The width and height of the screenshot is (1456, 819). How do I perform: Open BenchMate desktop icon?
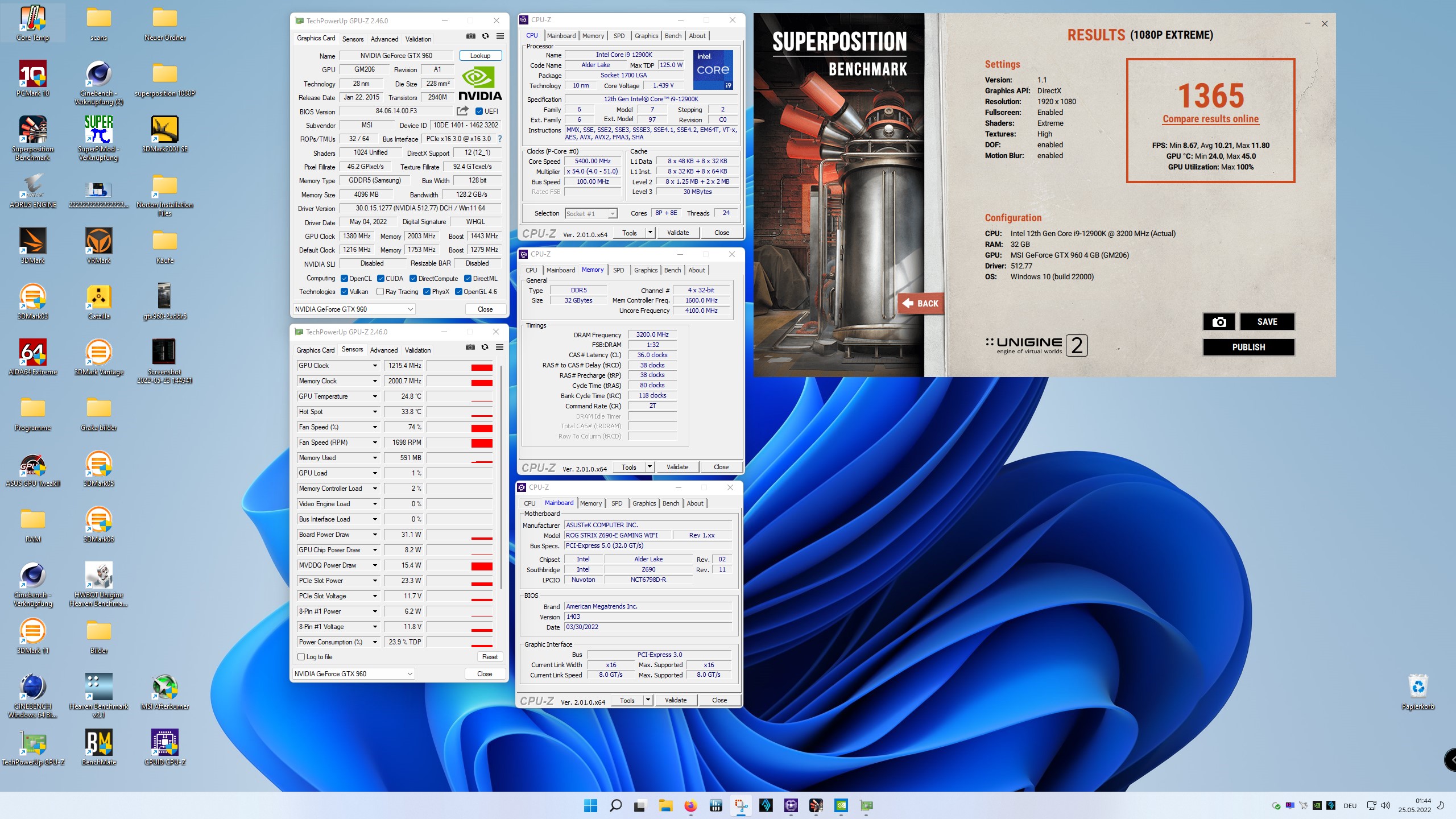click(98, 748)
